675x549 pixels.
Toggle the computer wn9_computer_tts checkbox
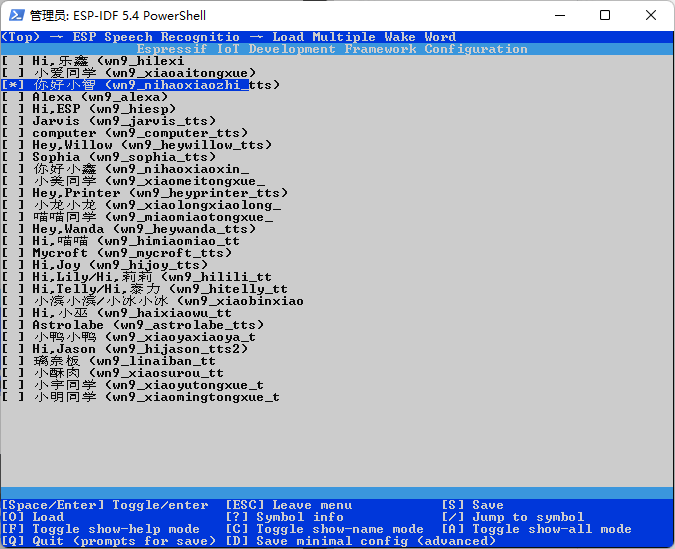pyautogui.click(x=12, y=133)
